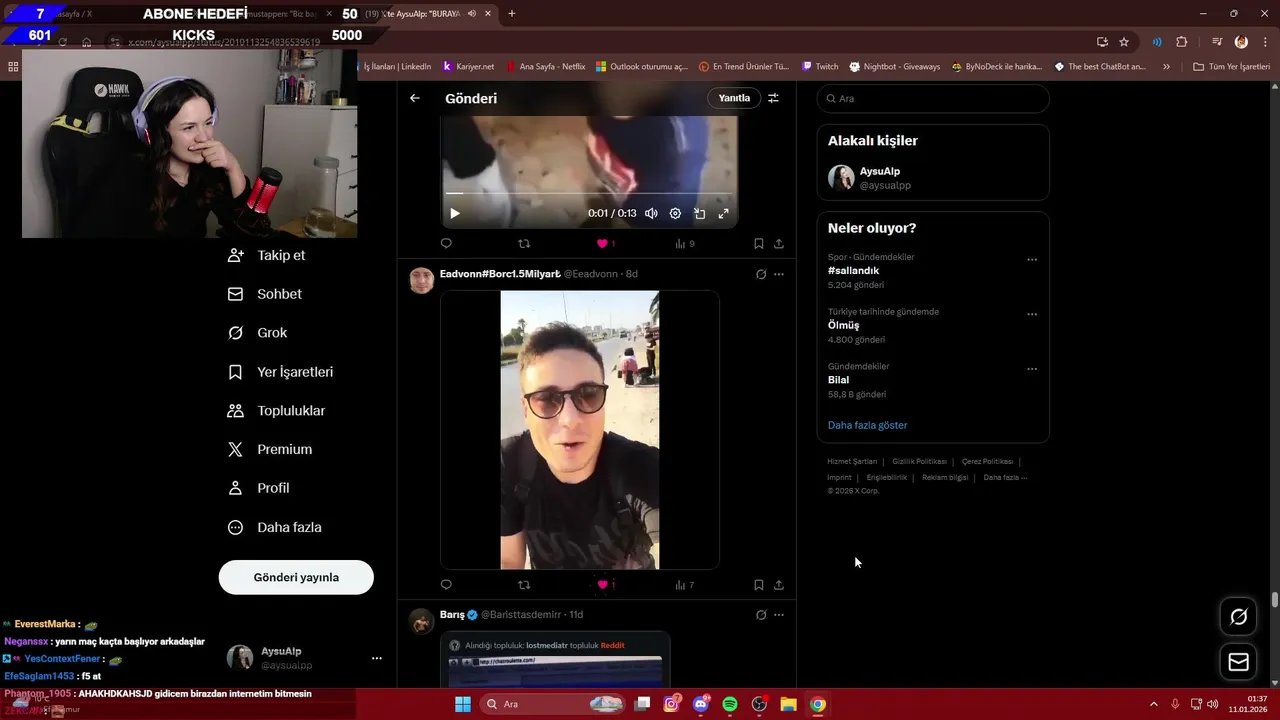Open the Takip et menu item
The height and width of the screenshot is (720, 1280).
[x=267, y=255]
